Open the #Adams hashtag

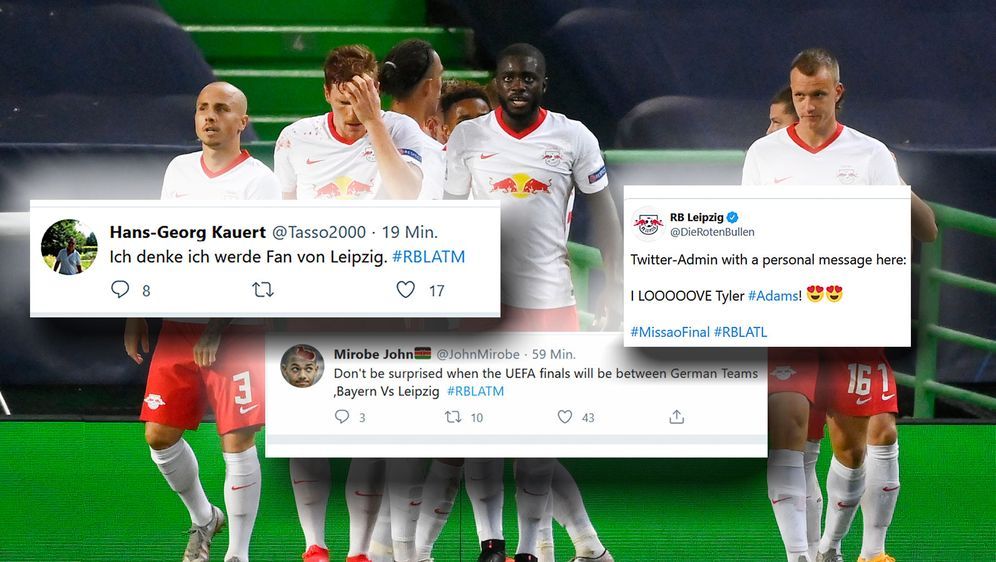point(774,295)
